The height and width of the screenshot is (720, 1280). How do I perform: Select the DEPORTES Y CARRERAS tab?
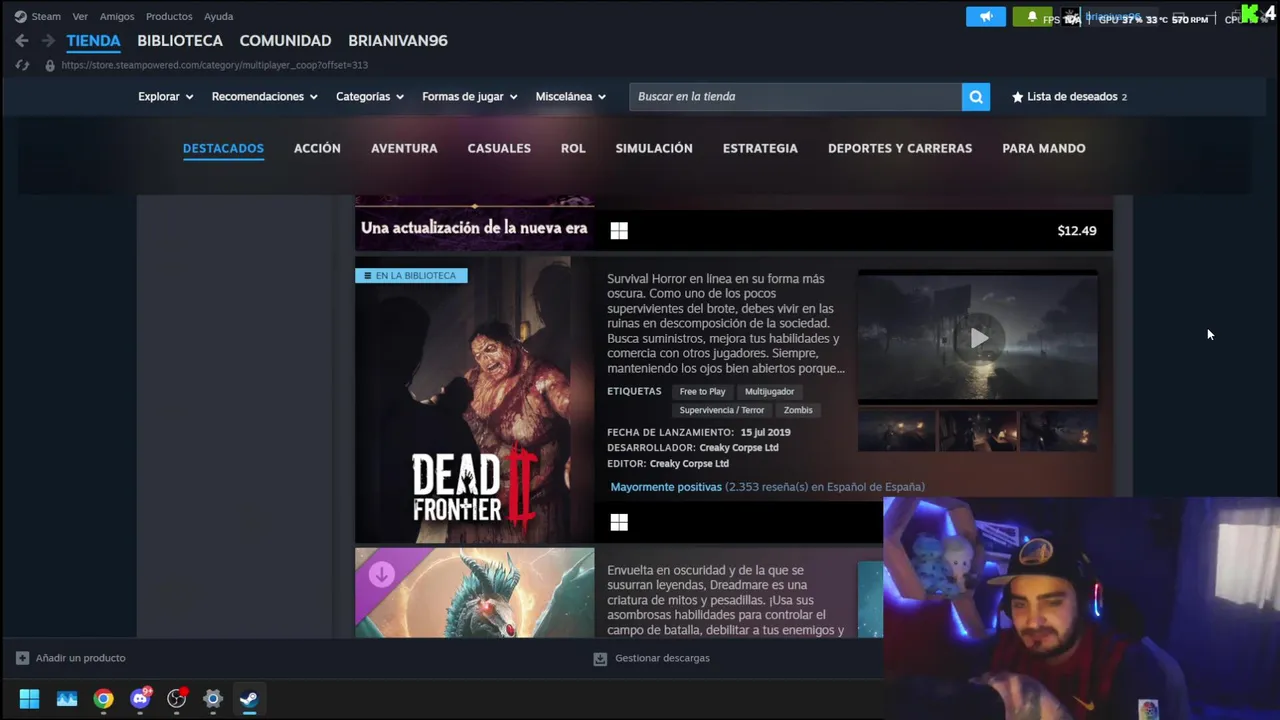coord(900,148)
